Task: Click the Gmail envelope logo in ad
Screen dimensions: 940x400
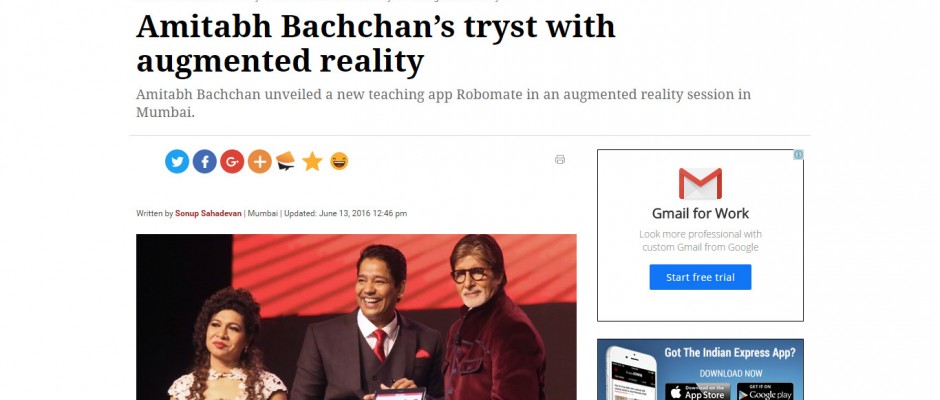Action: (700, 184)
